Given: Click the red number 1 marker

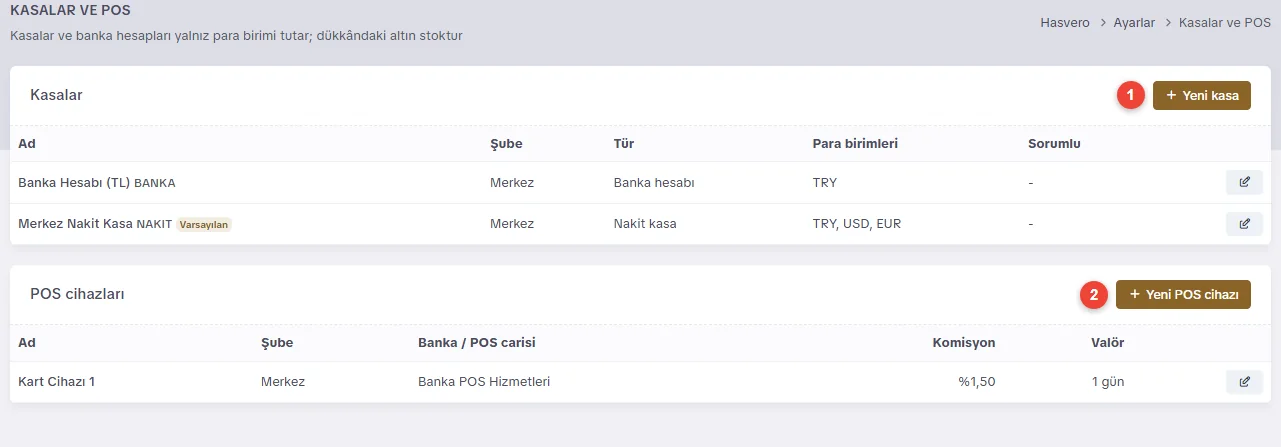Looking at the screenshot, I should tap(1131, 96).
